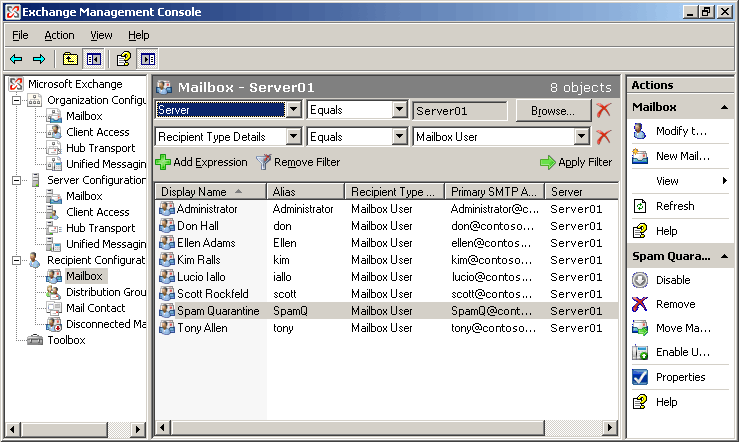Click the New Mailbox action
This screenshot has width=739, height=442.
(x=682, y=156)
